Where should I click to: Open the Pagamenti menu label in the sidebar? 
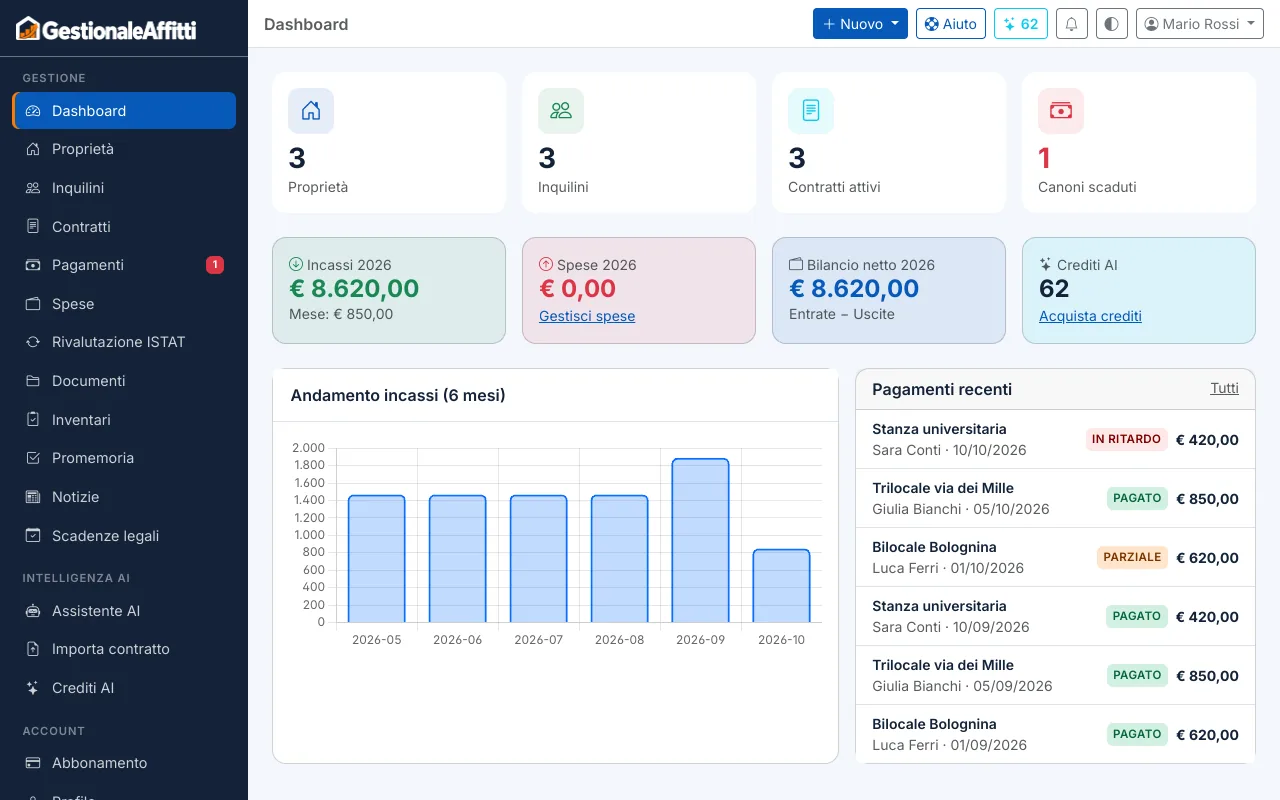pyautogui.click(x=88, y=265)
